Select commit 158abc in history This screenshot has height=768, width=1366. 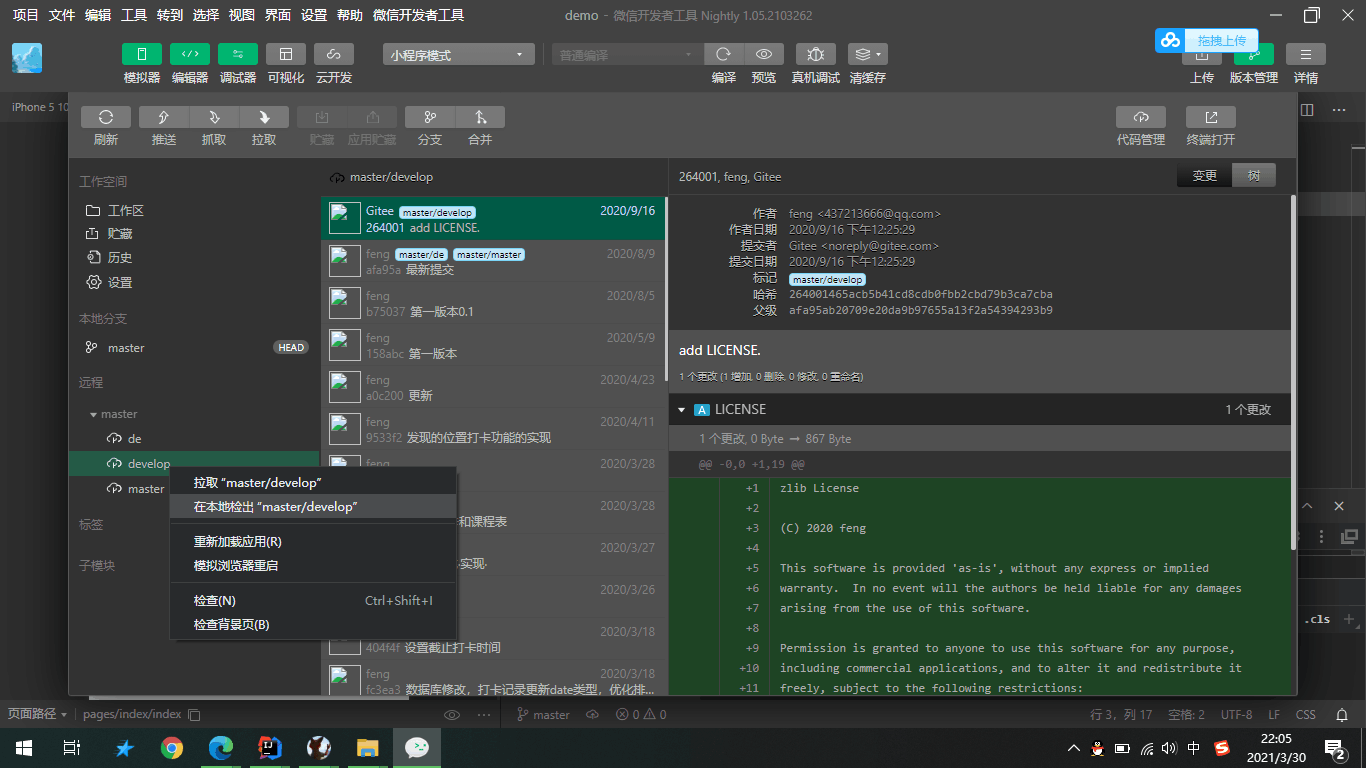point(494,345)
